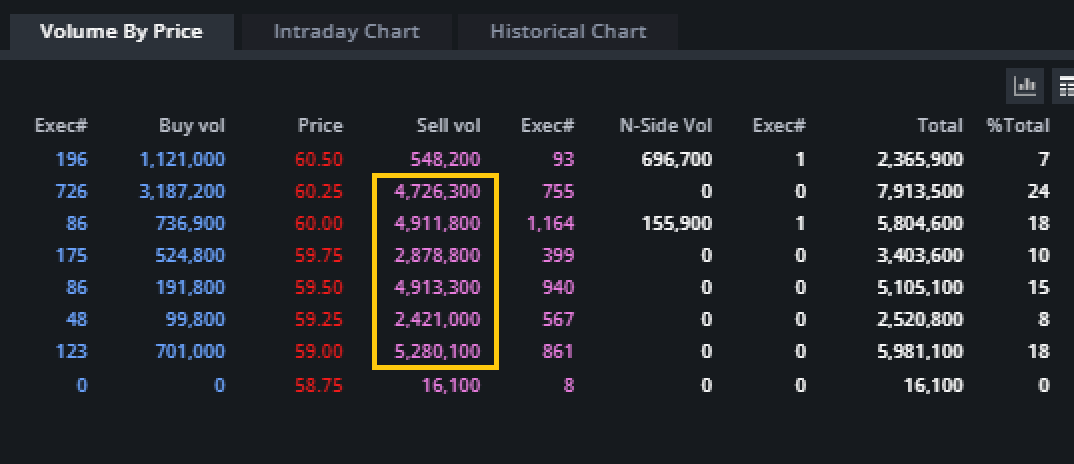Select the 59.00 price cell

pos(320,352)
